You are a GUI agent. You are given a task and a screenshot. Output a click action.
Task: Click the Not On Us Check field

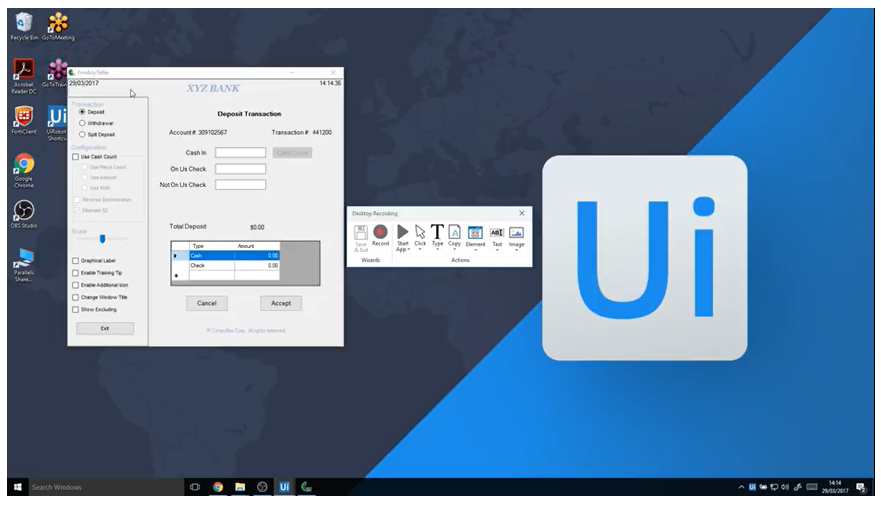pyautogui.click(x=240, y=185)
